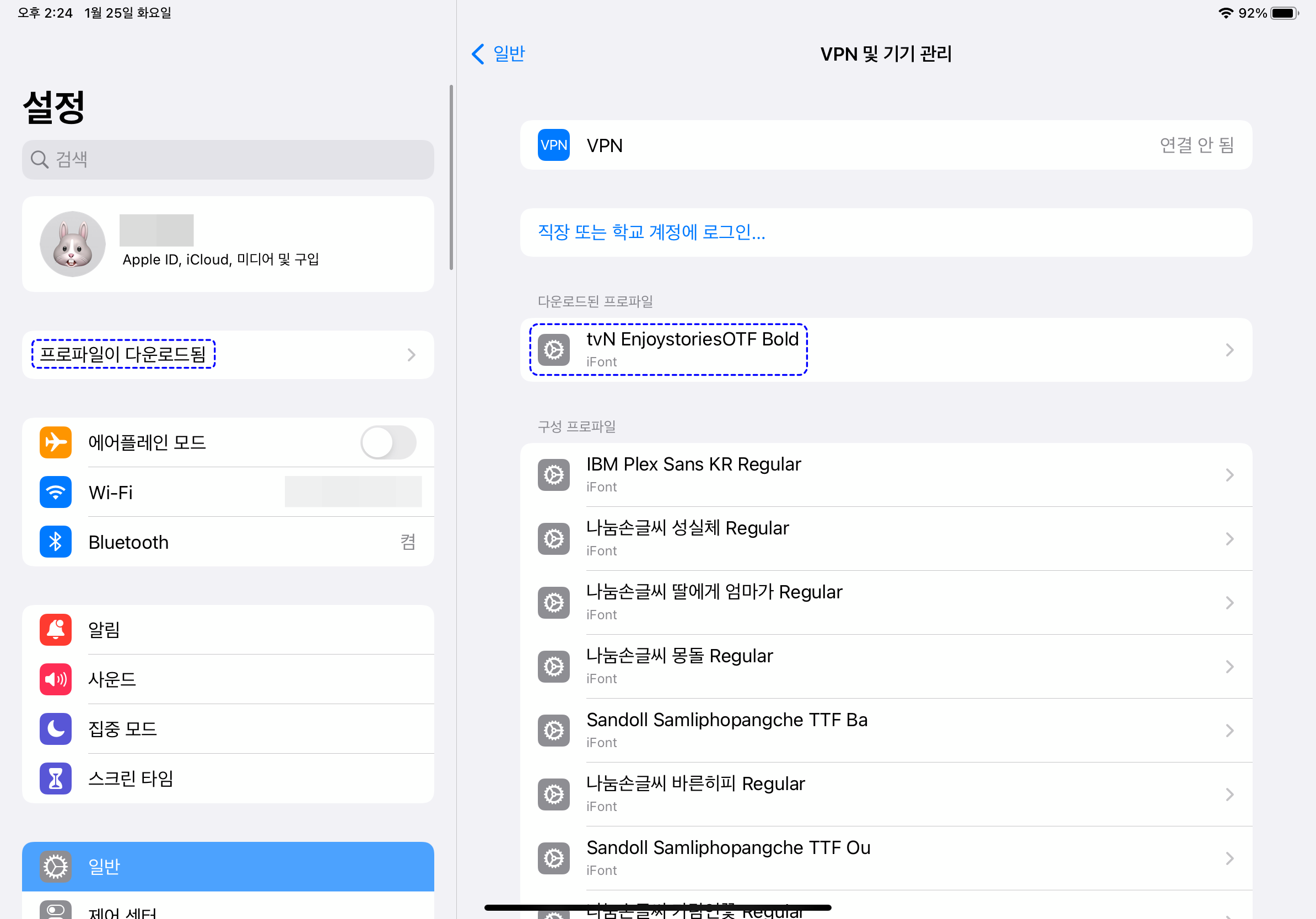Tap 직장 또는 학교 계정에 로그인 link
The height and width of the screenshot is (919, 1316).
(x=652, y=232)
